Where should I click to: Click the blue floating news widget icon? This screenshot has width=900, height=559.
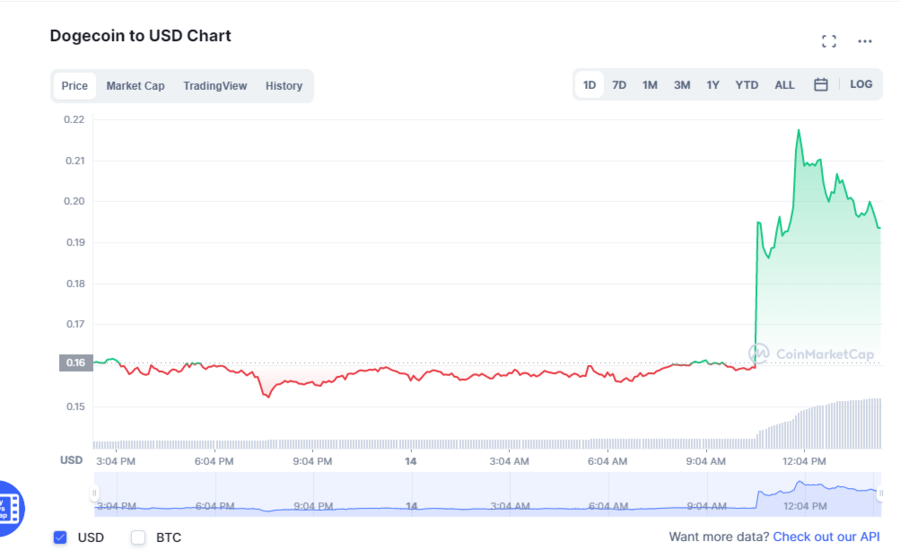(10, 508)
